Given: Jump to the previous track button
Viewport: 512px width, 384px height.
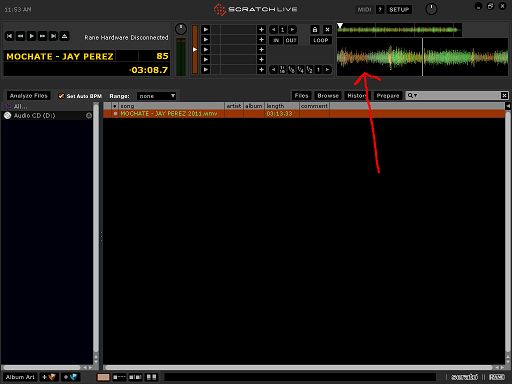Looking at the screenshot, I should 9,36.
